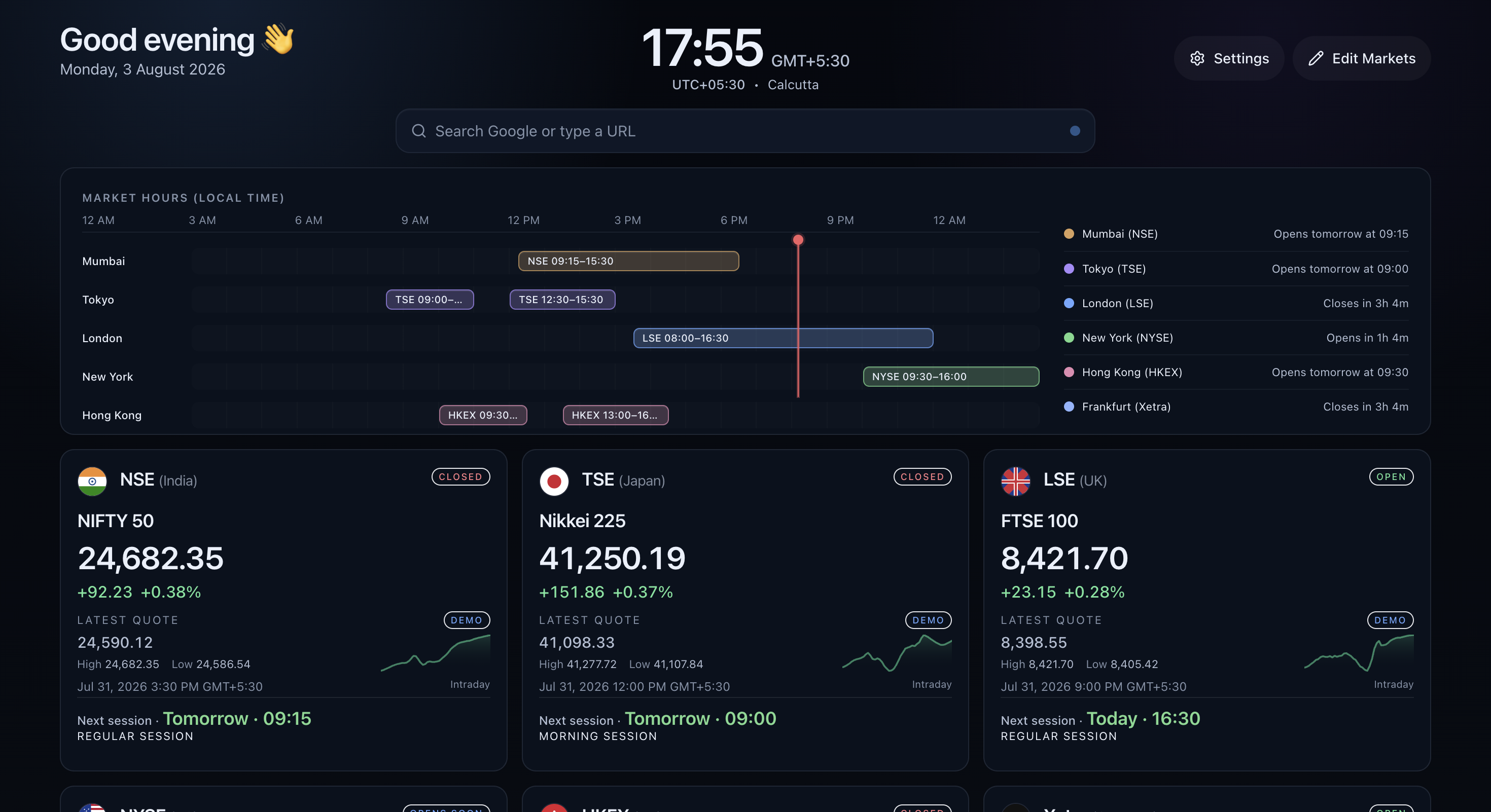Select the NYSE 09:30–16:00 timeline bar
Screen dimensions: 1491x812
click(951, 377)
